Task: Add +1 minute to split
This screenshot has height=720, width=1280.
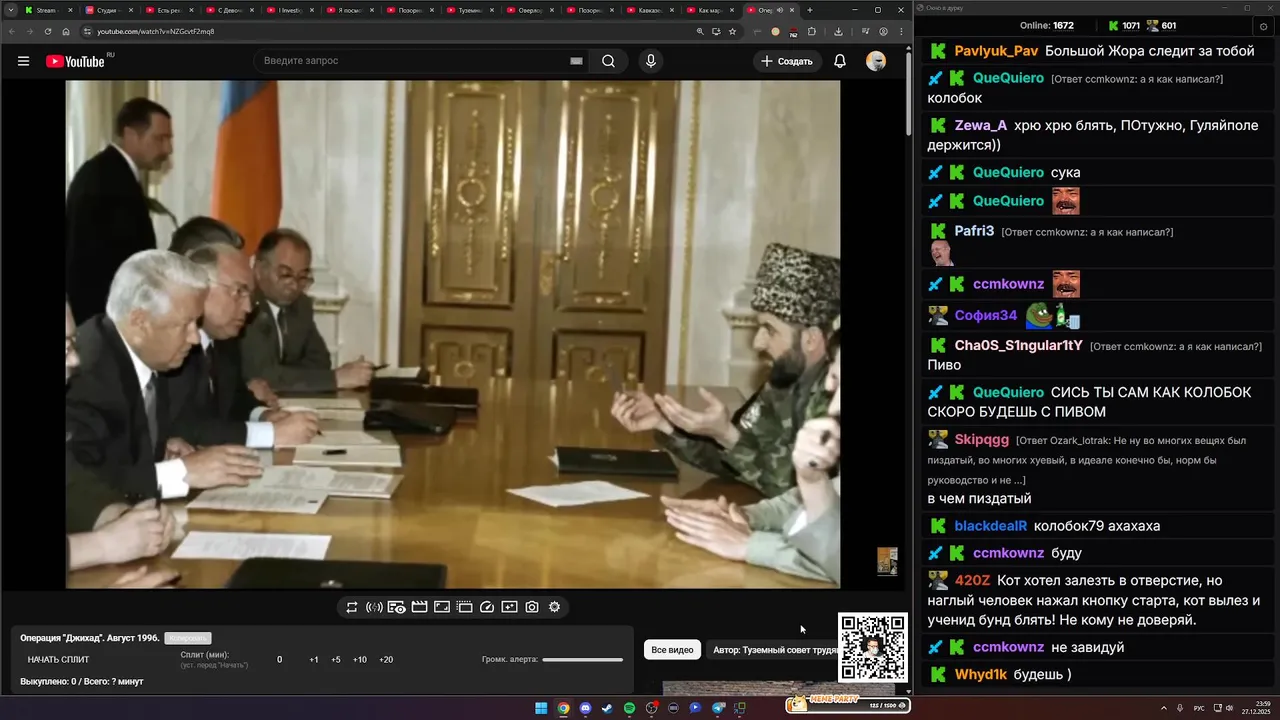Action: tap(314, 660)
